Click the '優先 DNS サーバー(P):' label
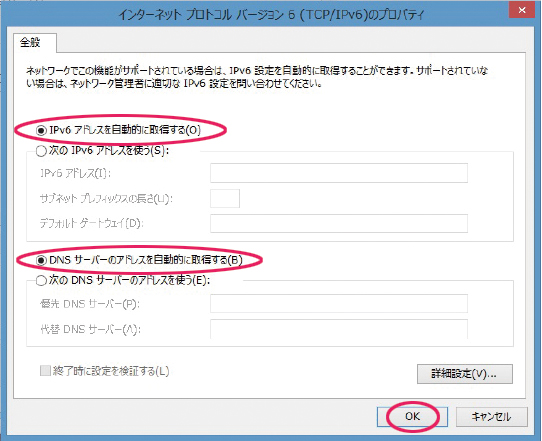Image resolution: width=542 pixels, height=441 pixels. click(x=90, y=304)
